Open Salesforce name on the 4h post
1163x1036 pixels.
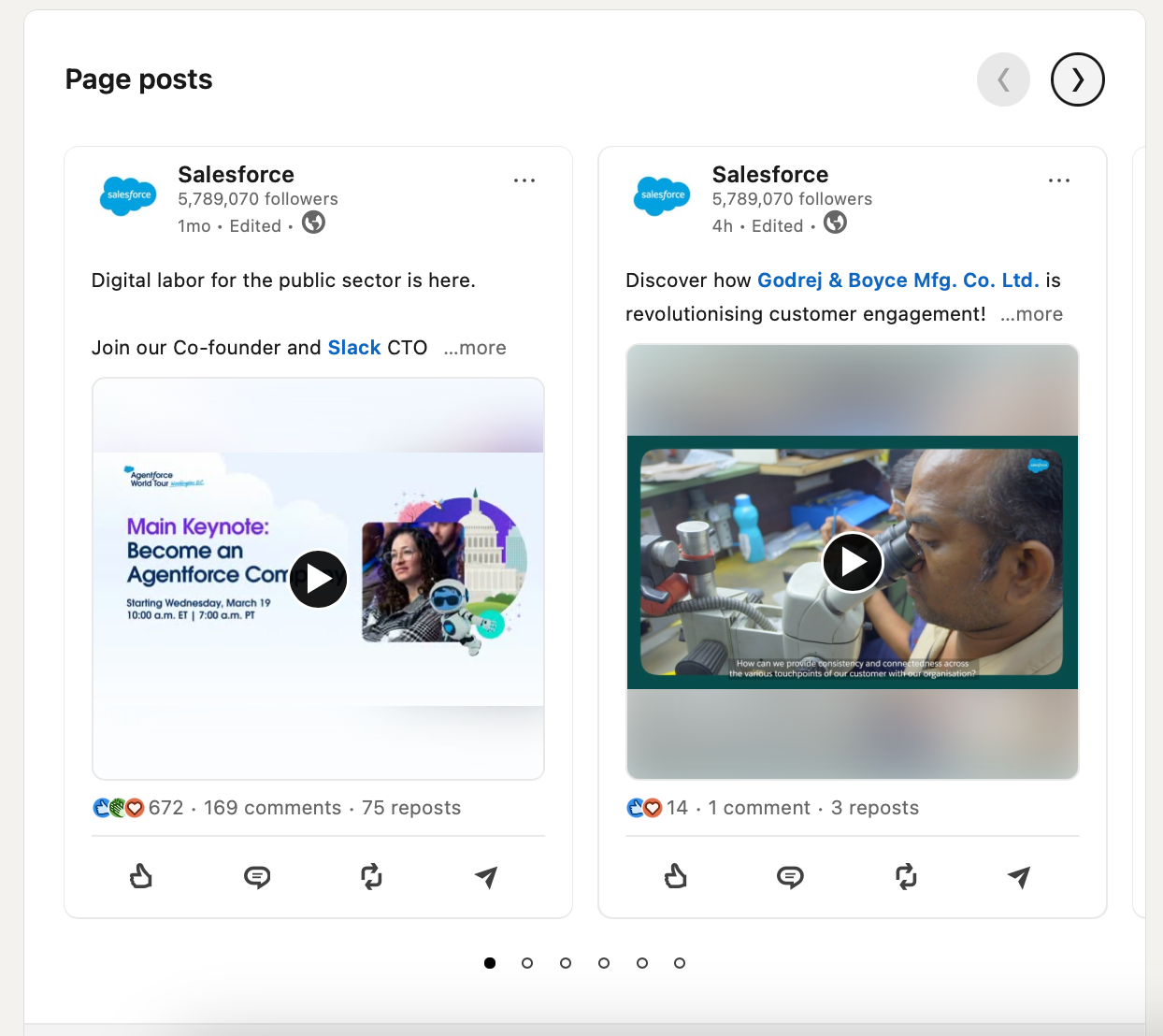[x=770, y=175]
